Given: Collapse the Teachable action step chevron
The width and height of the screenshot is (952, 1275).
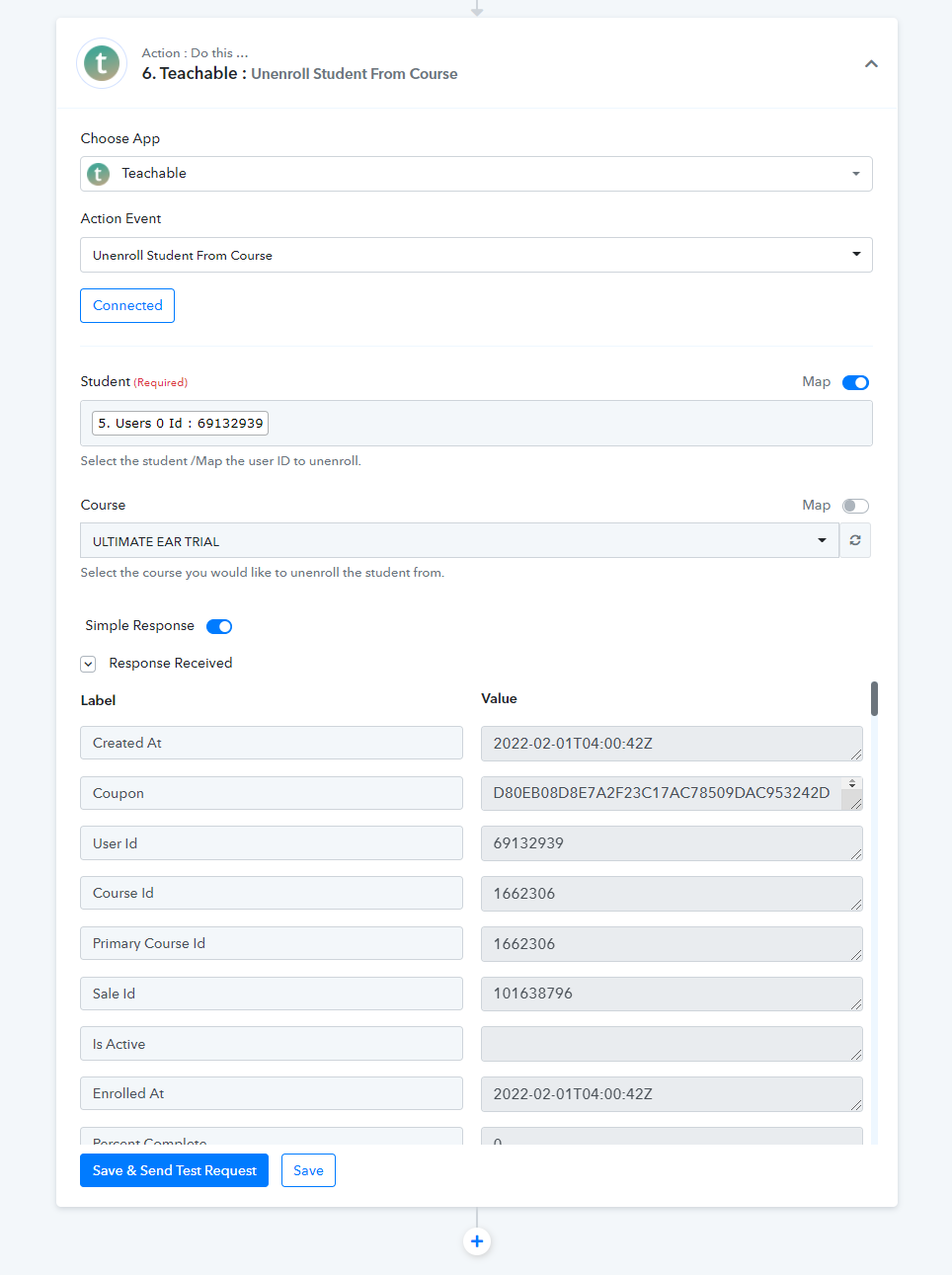Looking at the screenshot, I should pyautogui.click(x=871, y=64).
